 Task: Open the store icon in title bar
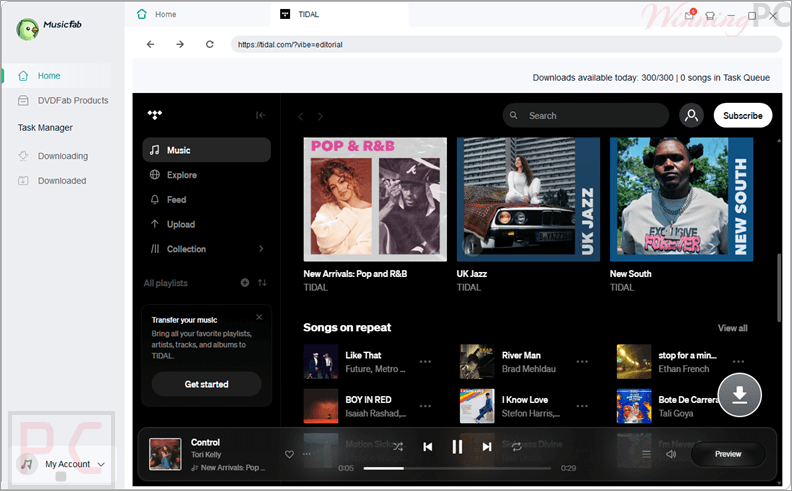[x=710, y=16]
